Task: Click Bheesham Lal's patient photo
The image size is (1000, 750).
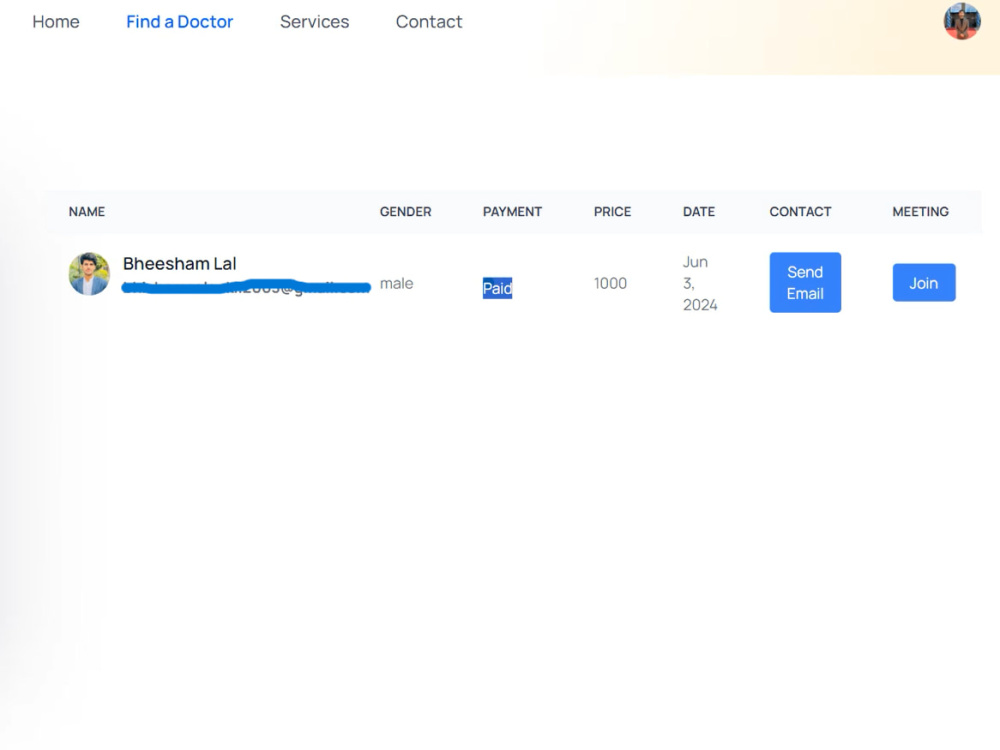Action: click(x=89, y=274)
